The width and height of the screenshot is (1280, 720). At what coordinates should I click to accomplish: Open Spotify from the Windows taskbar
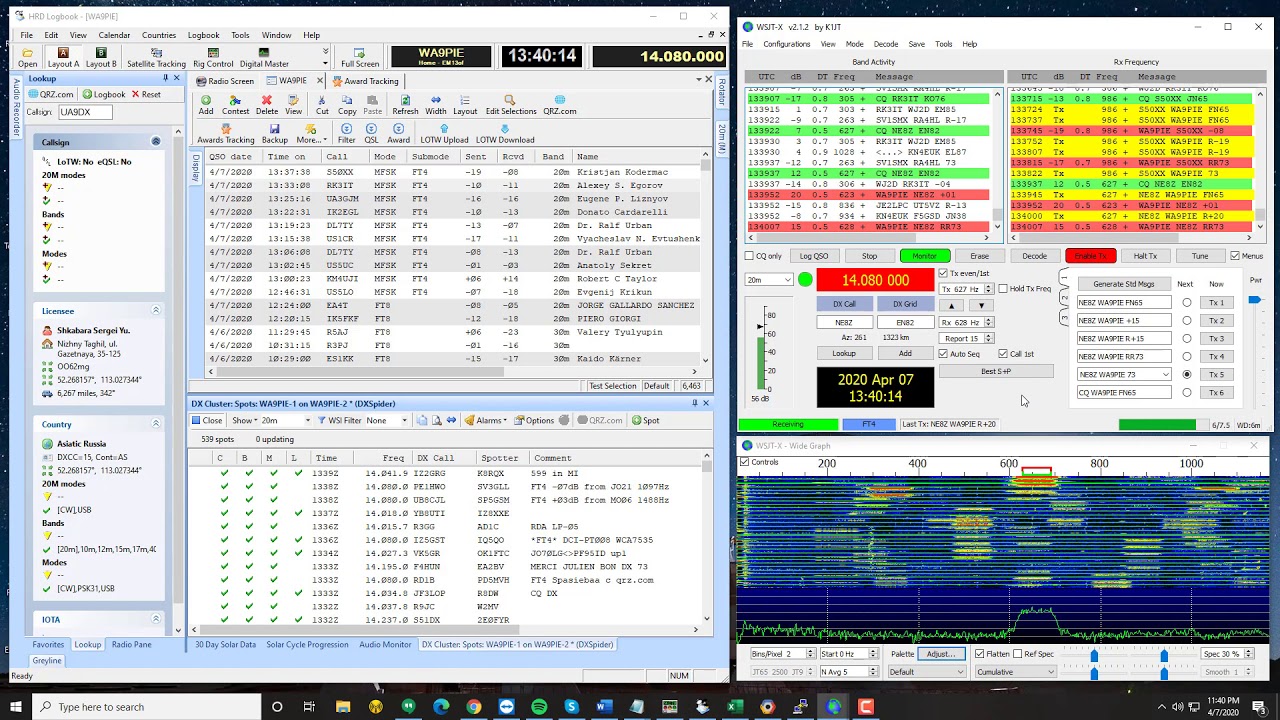click(x=539, y=707)
